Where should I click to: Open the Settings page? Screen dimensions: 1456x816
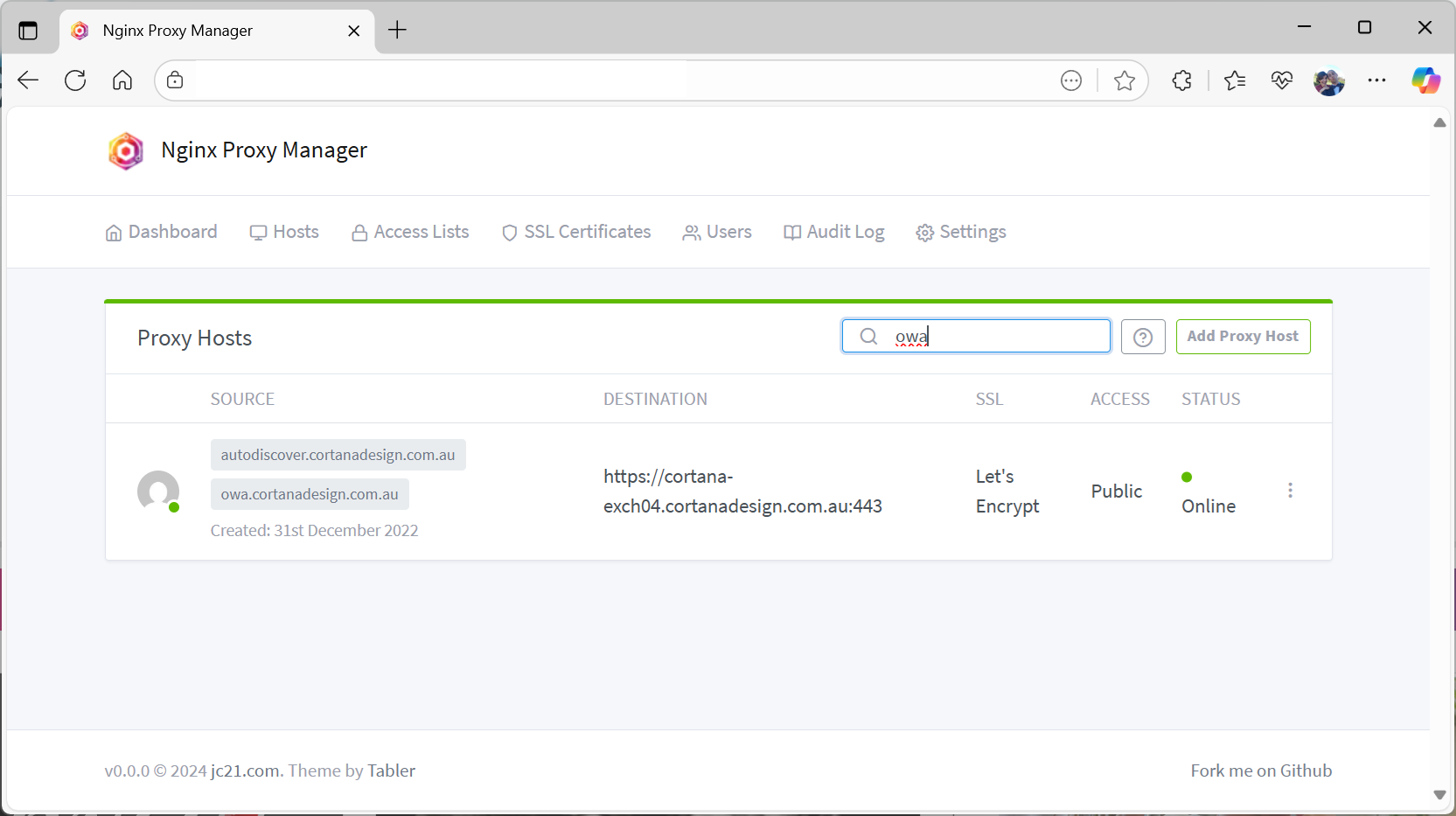tap(961, 232)
